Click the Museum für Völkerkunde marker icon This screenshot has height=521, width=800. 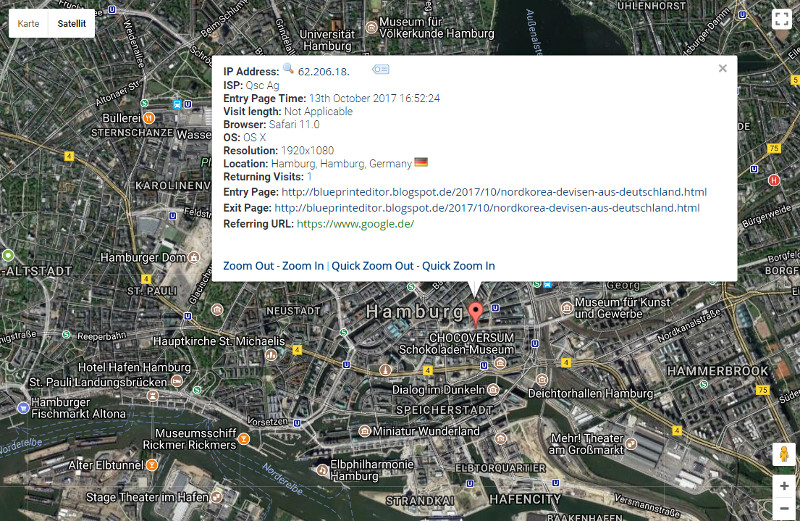click(x=372, y=27)
